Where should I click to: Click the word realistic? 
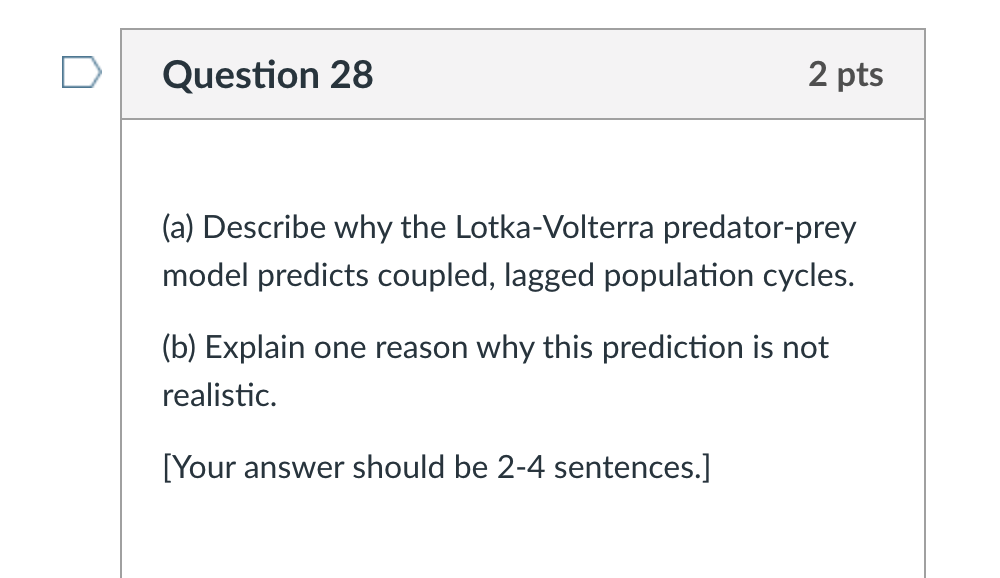pos(219,395)
